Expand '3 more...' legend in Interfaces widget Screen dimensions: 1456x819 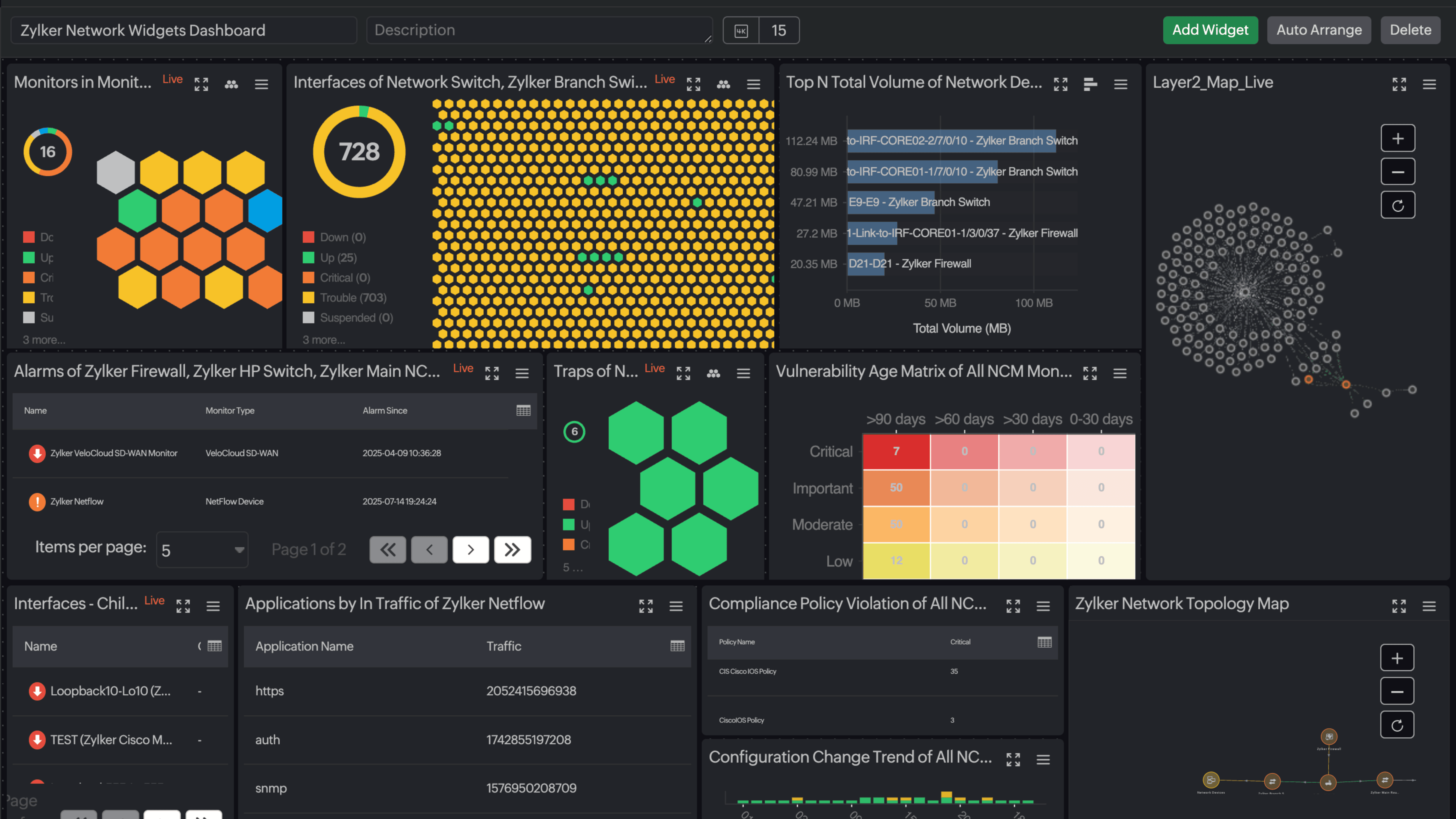point(323,340)
